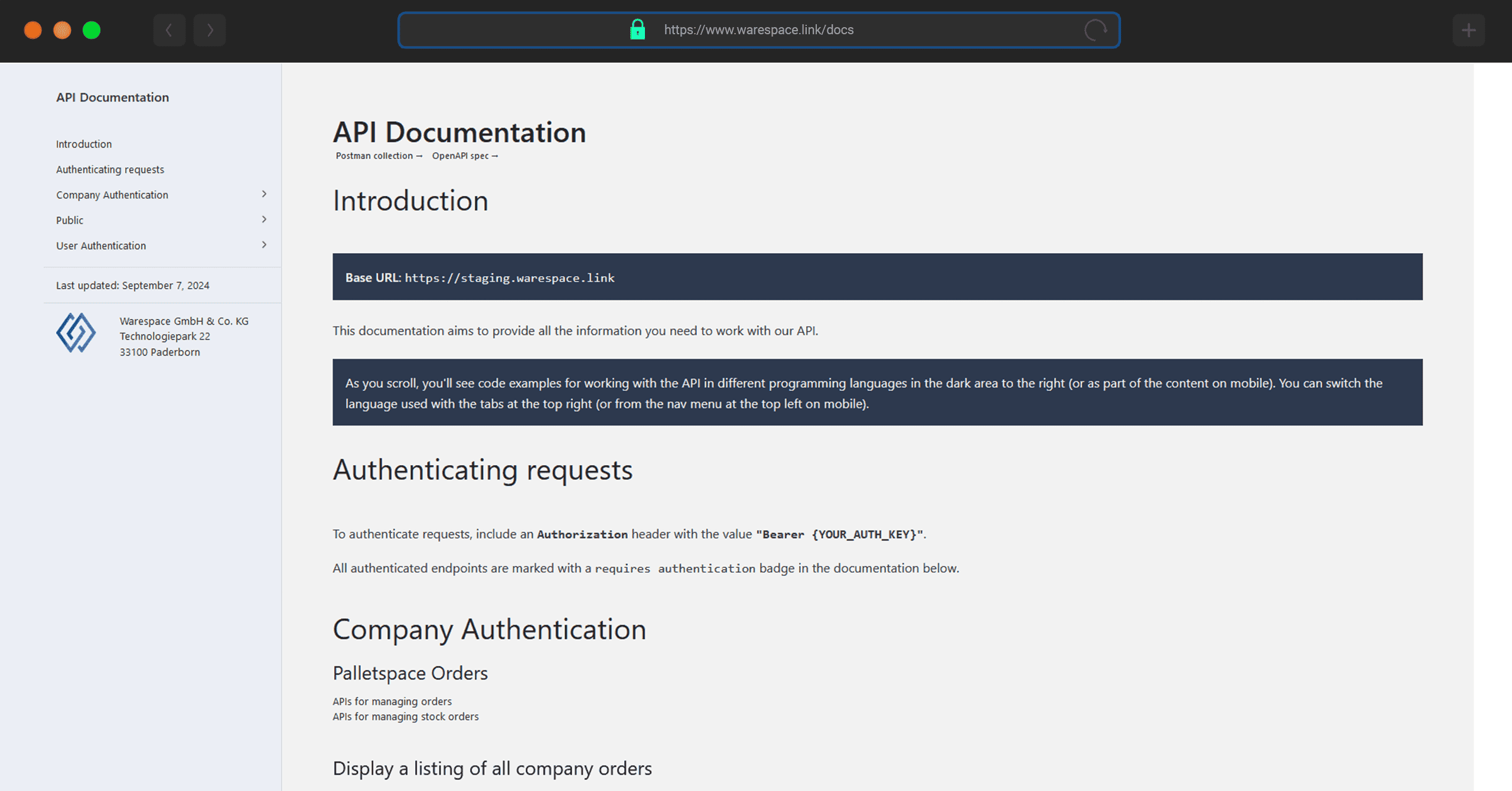Click the Warespace GmbH & Co. KG text
1512x791 pixels.
coord(184,321)
